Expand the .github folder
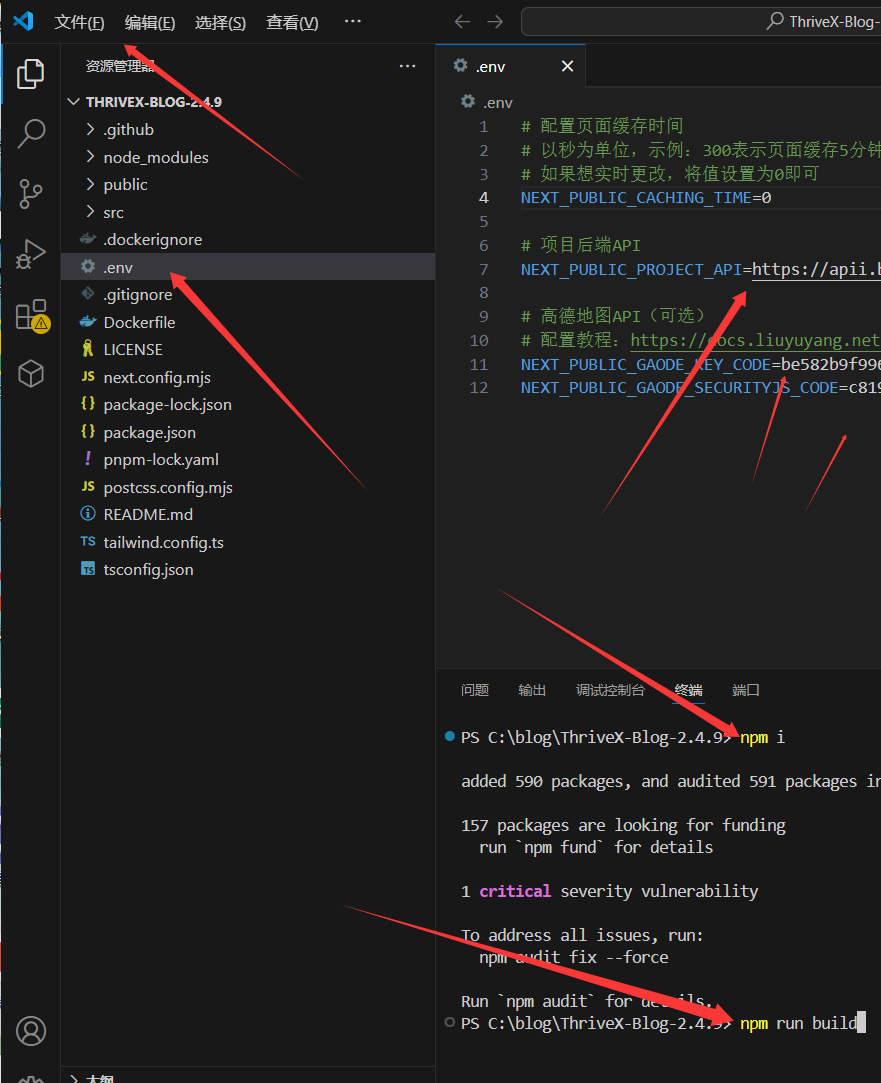 point(128,129)
